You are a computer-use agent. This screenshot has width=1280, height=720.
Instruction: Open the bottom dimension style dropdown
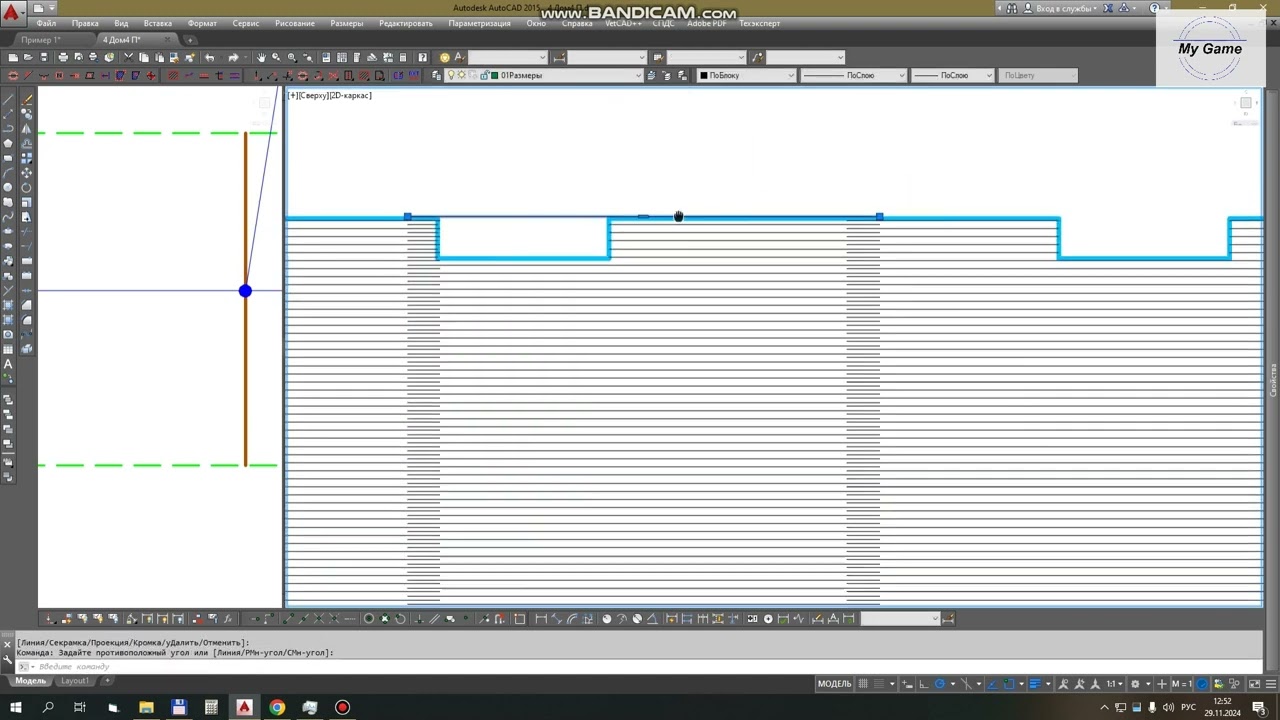(x=900, y=618)
